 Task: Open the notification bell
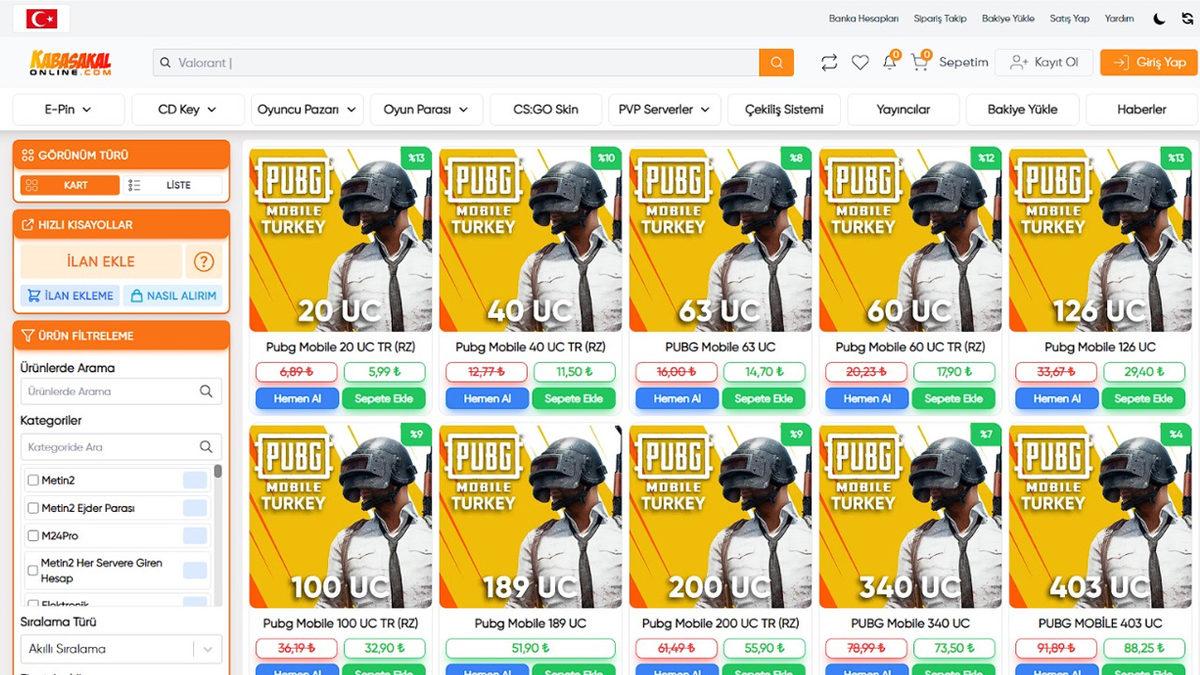[x=889, y=62]
